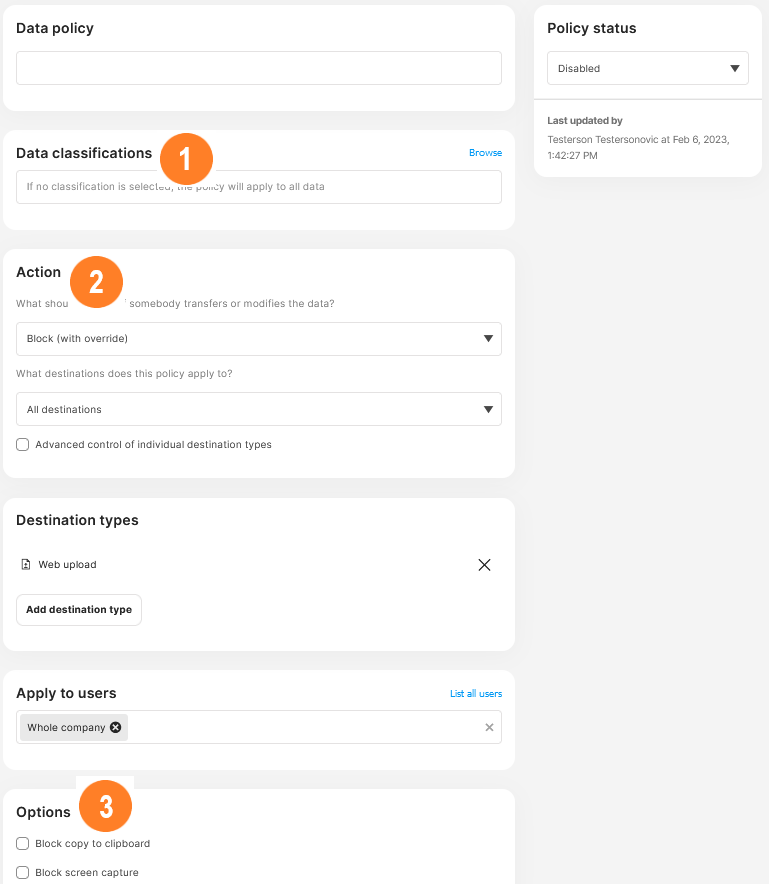The height and width of the screenshot is (884, 769).
Task: Click orange step marker number 2
Action: pos(97,282)
